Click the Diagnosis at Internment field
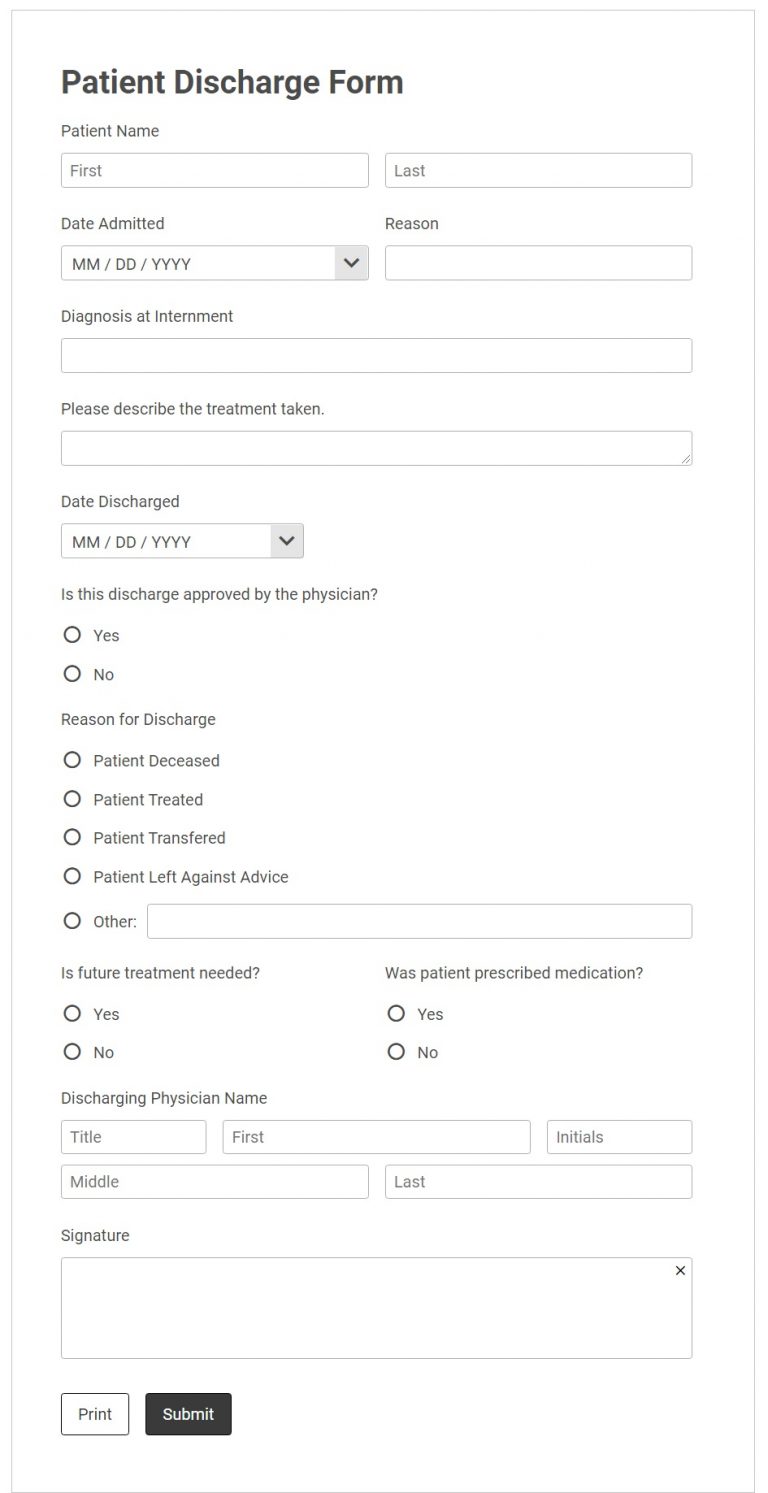Image resolution: width=768 pixels, height=1493 pixels. [376, 354]
